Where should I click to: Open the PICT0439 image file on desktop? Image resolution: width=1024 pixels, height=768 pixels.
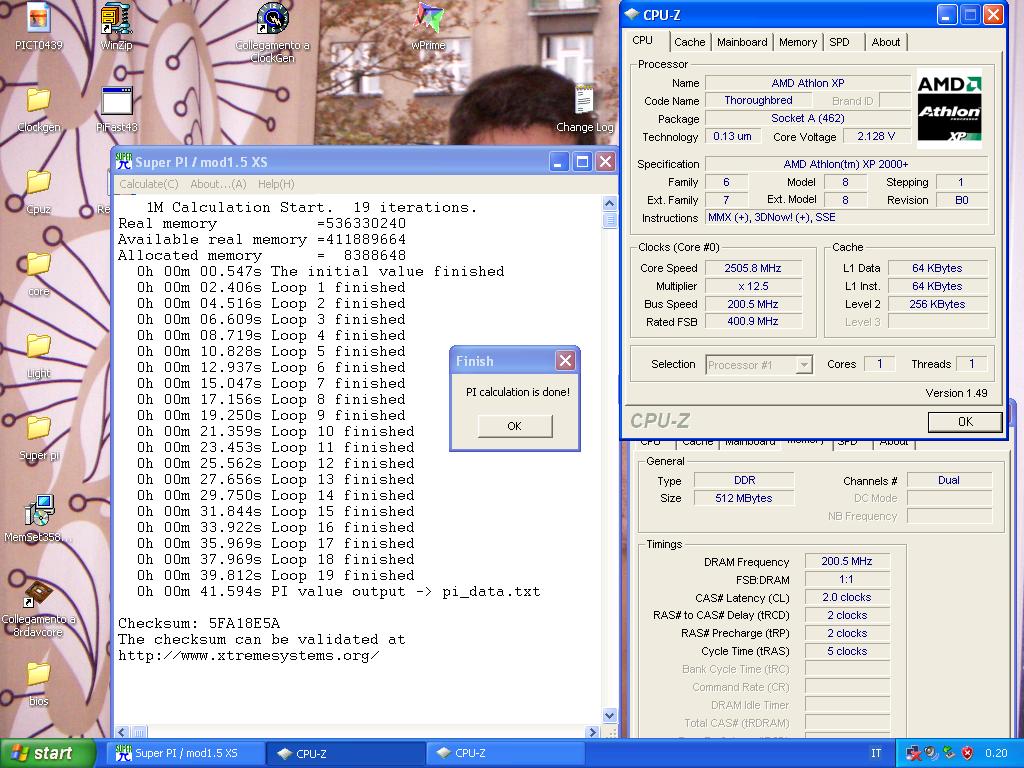tap(39, 26)
